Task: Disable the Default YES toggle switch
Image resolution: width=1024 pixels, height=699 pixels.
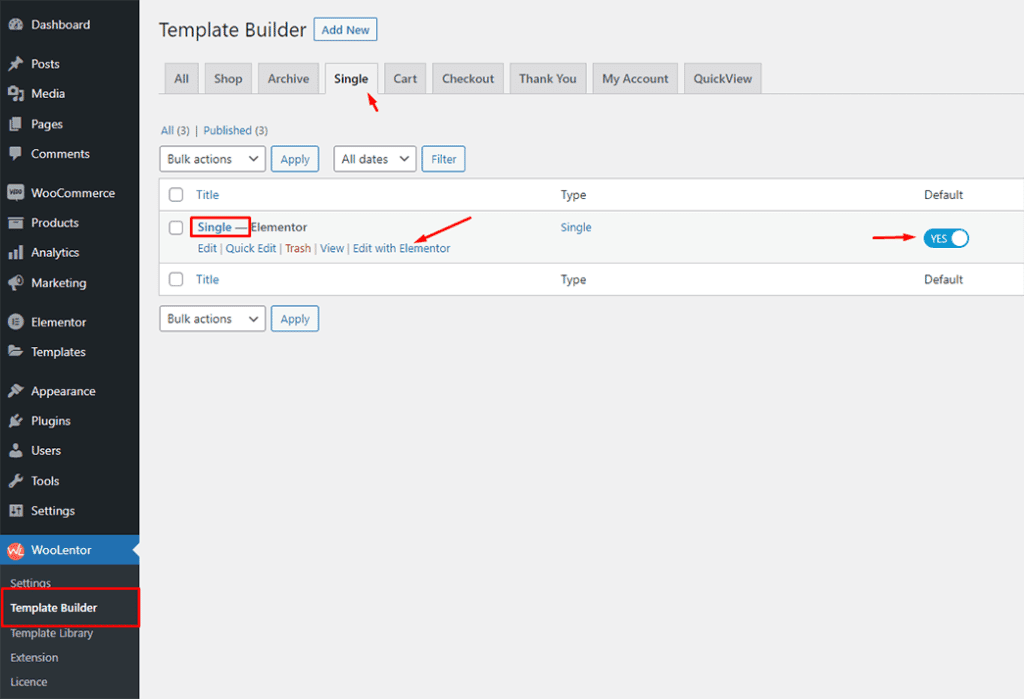Action: (946, 238)
